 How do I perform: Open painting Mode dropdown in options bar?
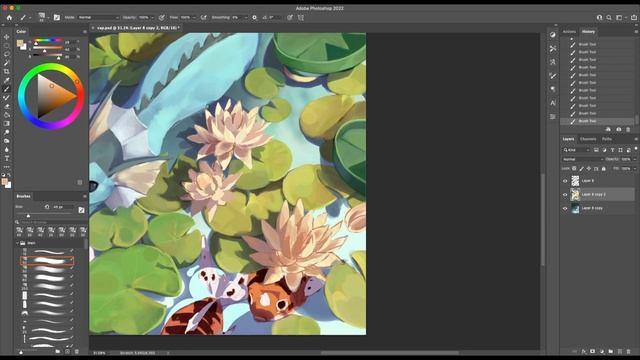[98, 18]
